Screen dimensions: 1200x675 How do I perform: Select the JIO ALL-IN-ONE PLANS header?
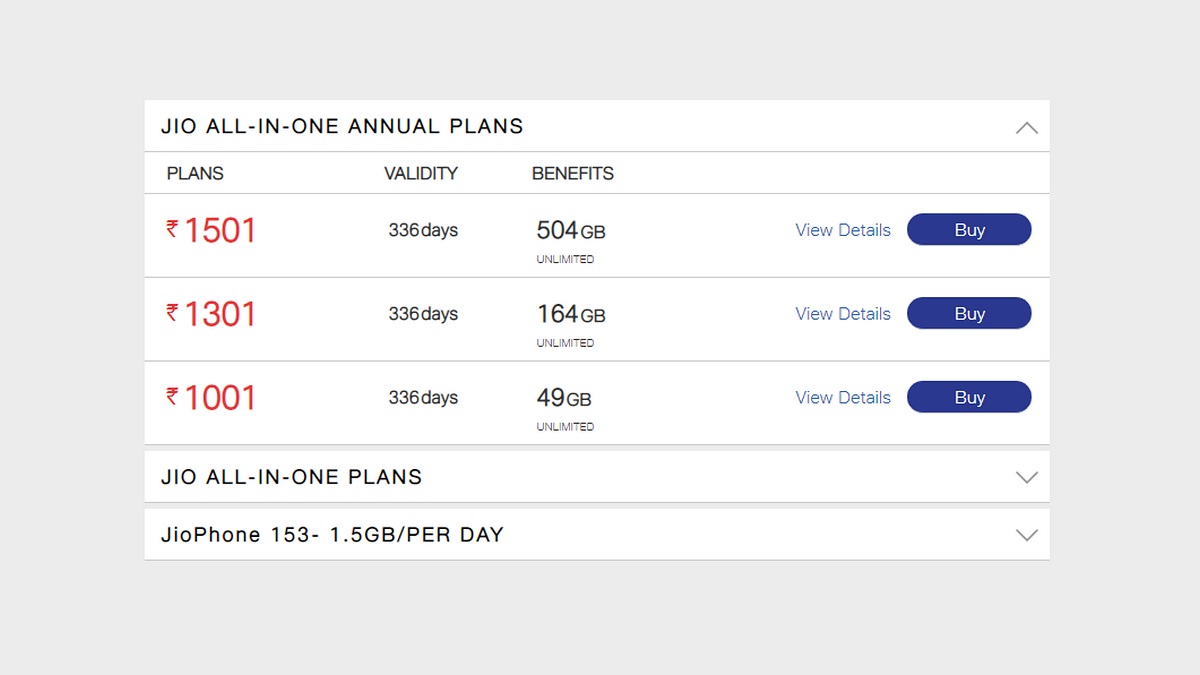(293, 477)
